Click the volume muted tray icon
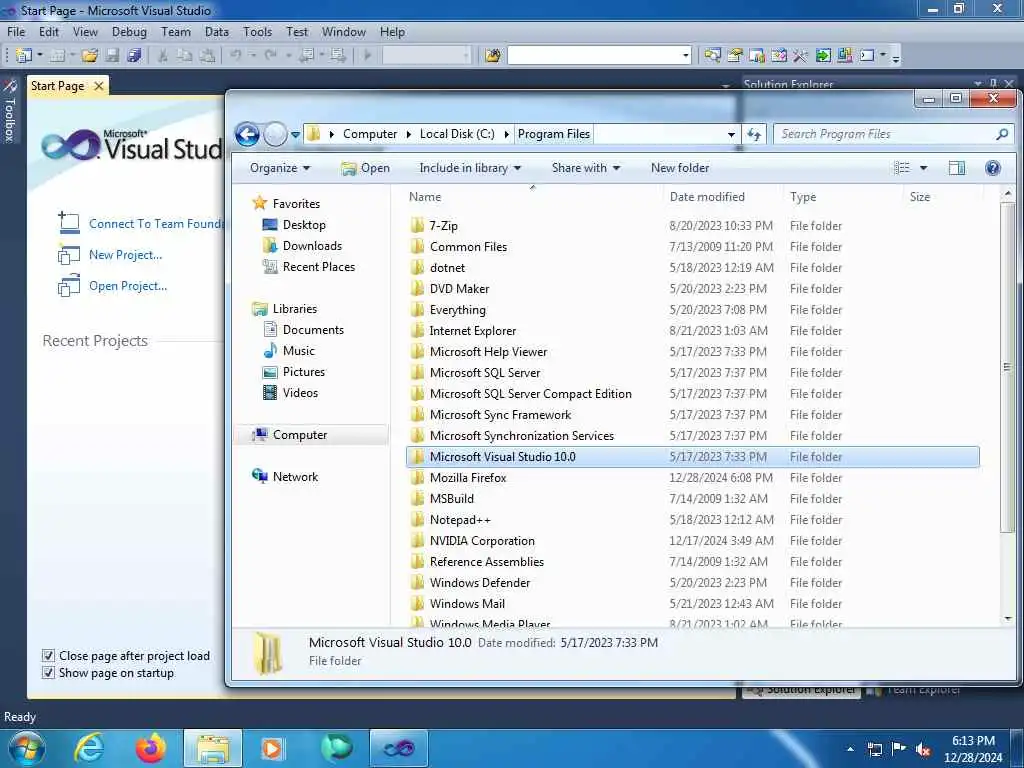 [x=923, y=750]
